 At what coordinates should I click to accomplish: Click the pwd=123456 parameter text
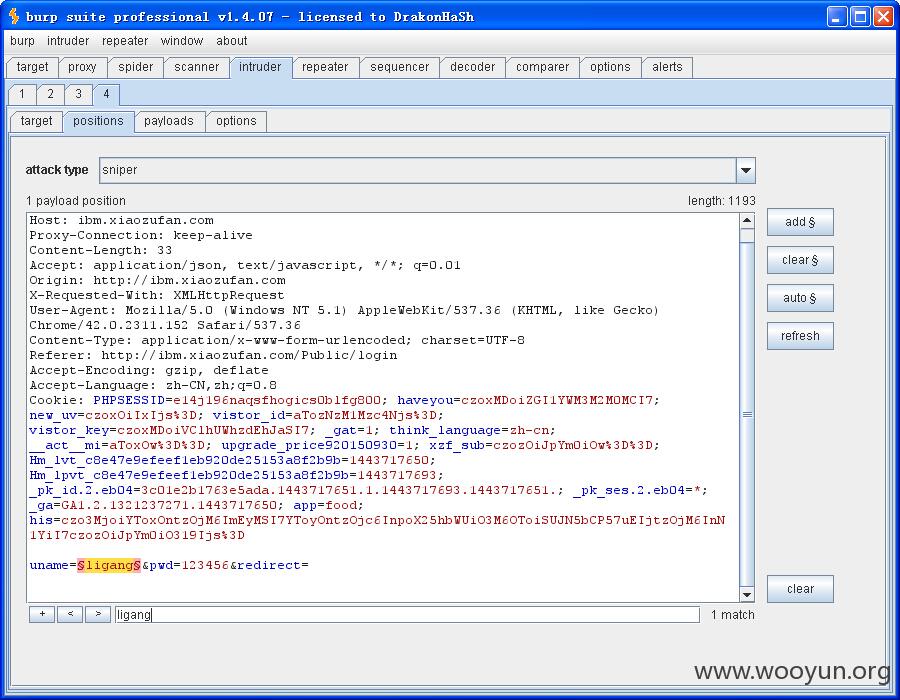point(189,565)
